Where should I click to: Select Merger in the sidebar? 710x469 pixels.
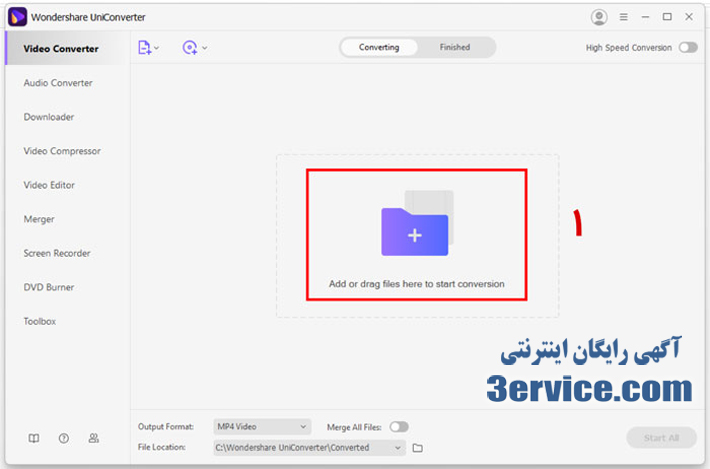[x=39, y=219]
